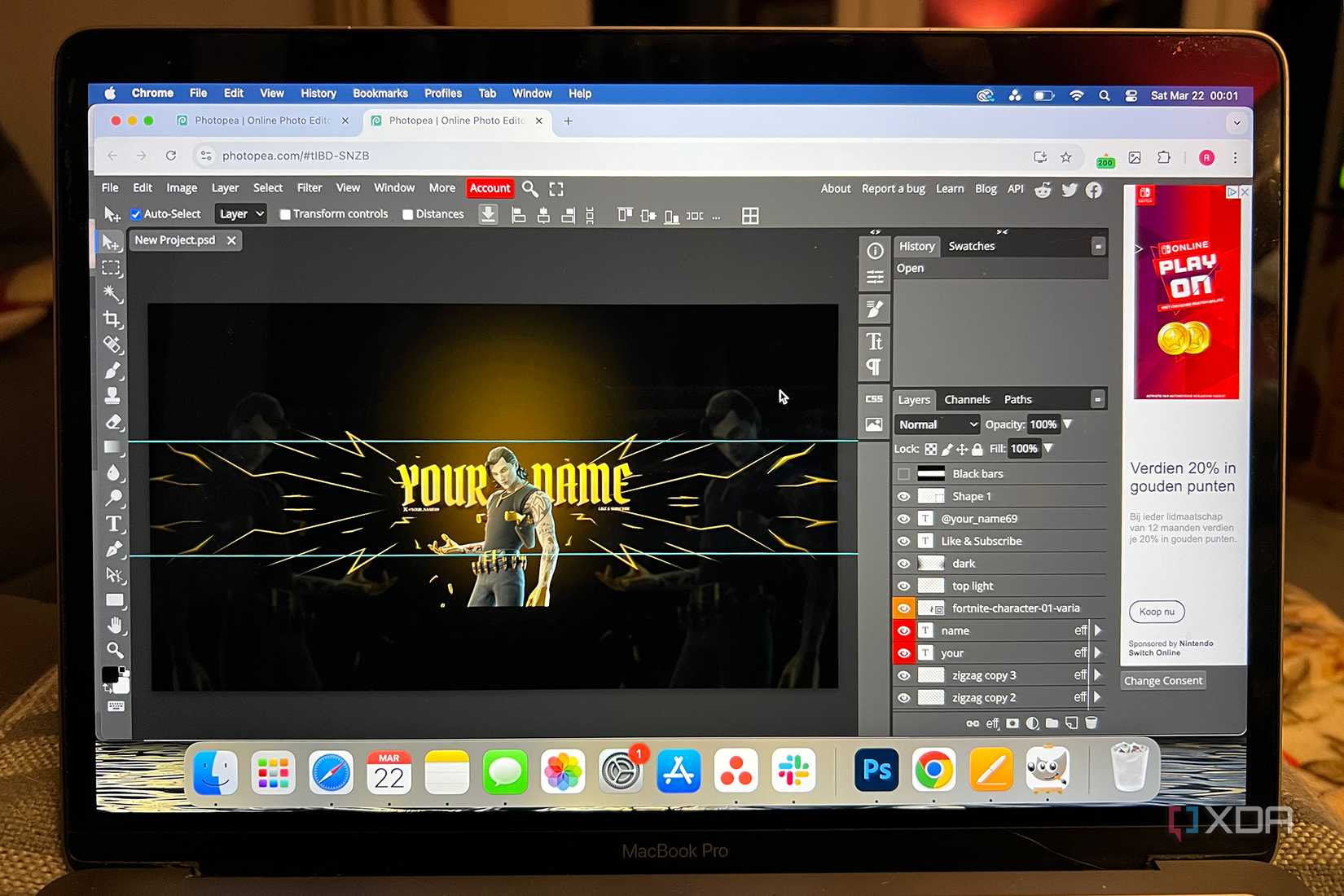The image size is (1344, 896).
Task: Switch to the Channels tab
Action: click(967, 399)
